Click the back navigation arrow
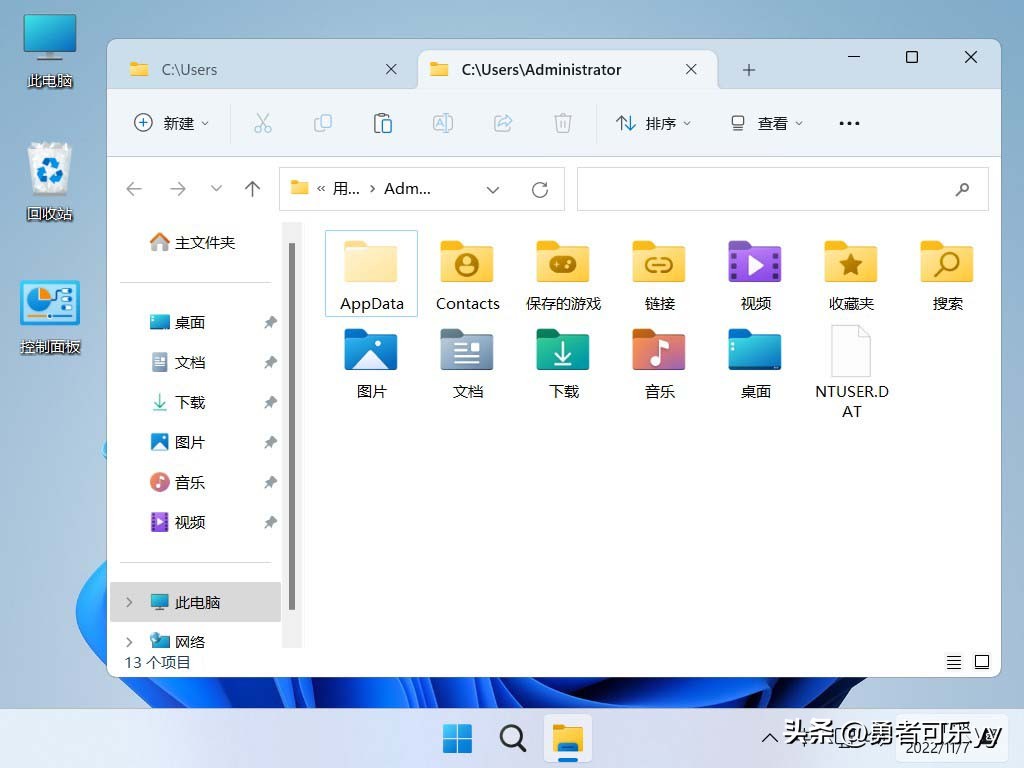This screenshot has width=1024, height=768. click(134, 188)
